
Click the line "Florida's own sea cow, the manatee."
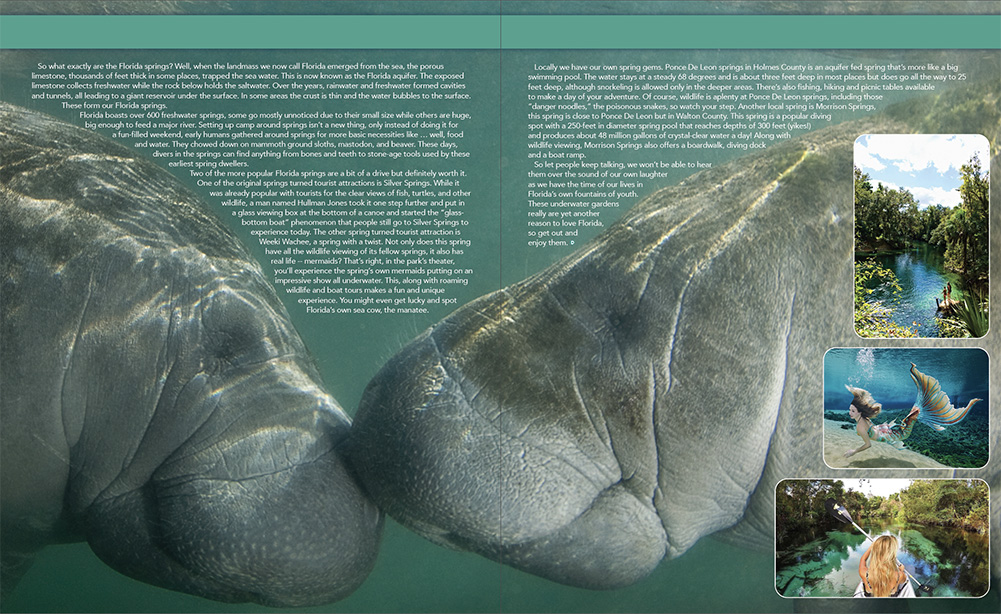[x=366, y=310]
